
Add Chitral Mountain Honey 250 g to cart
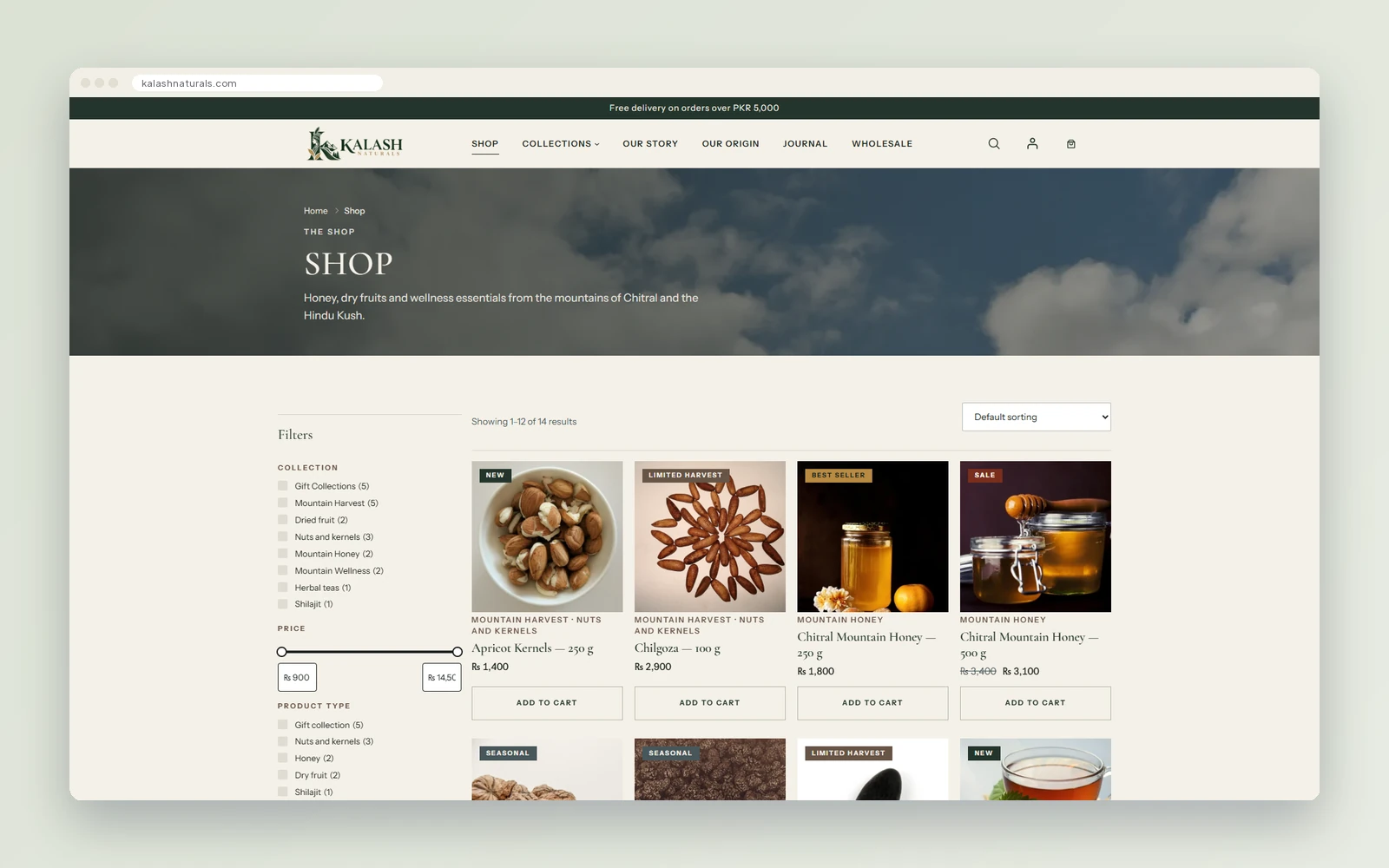pyautogui.click(x=872, y=703)
